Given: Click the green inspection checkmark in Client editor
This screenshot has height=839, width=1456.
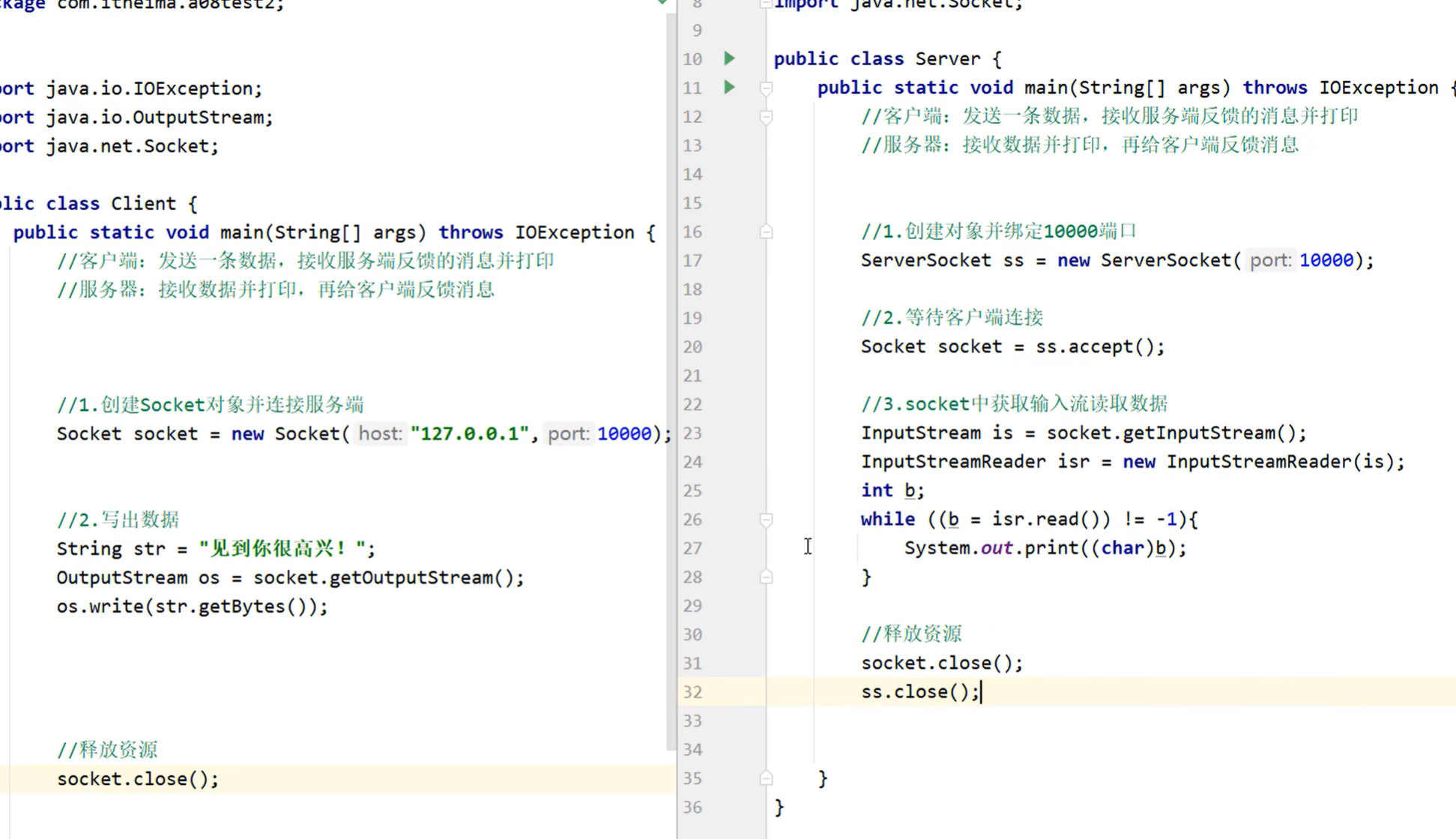Looking at the screenshot, I should click(662, 2).
